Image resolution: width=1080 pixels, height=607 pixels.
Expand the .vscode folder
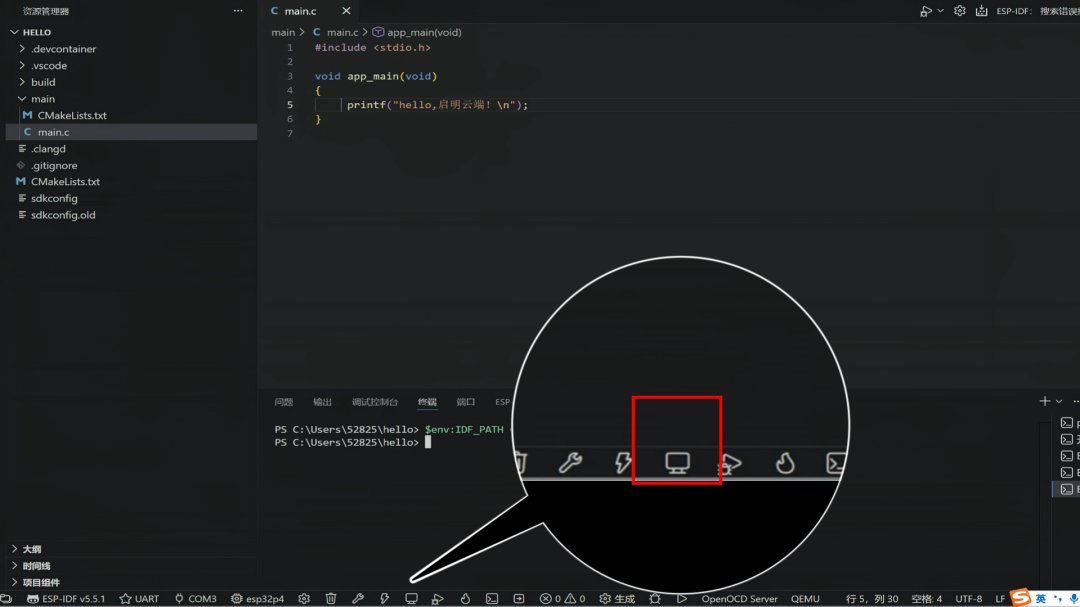click(x=22, y=65)
